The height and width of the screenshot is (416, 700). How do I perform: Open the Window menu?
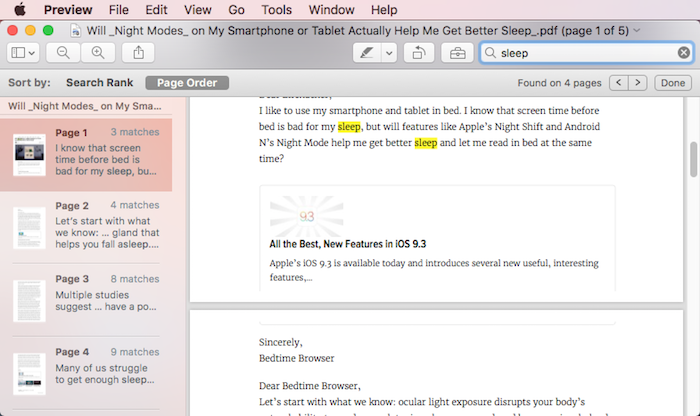[x=331, y=9]
